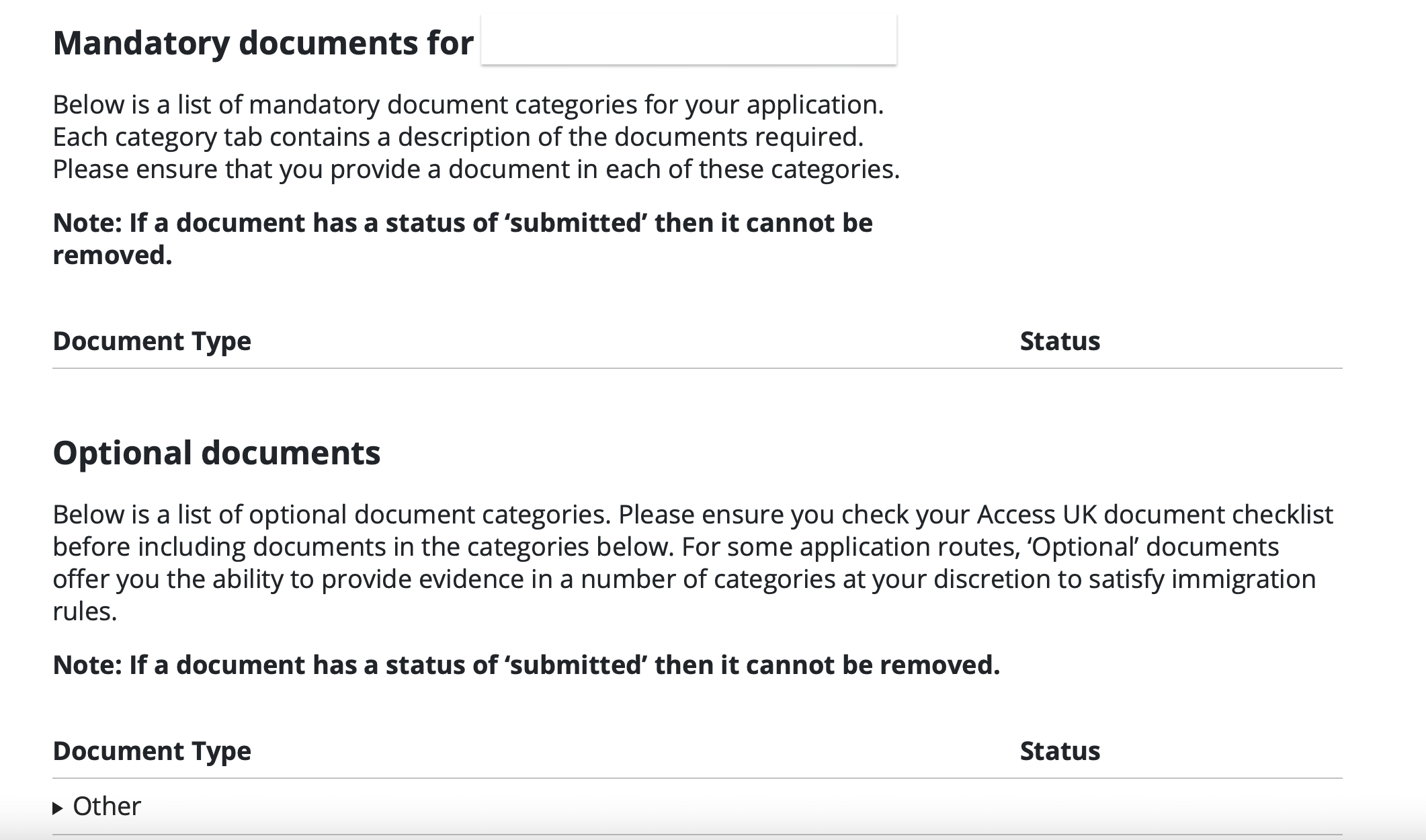Click the disclosure triangle beside "Other"
The height and width of the screenshot is (840, 1426).
tap(58, 808)
